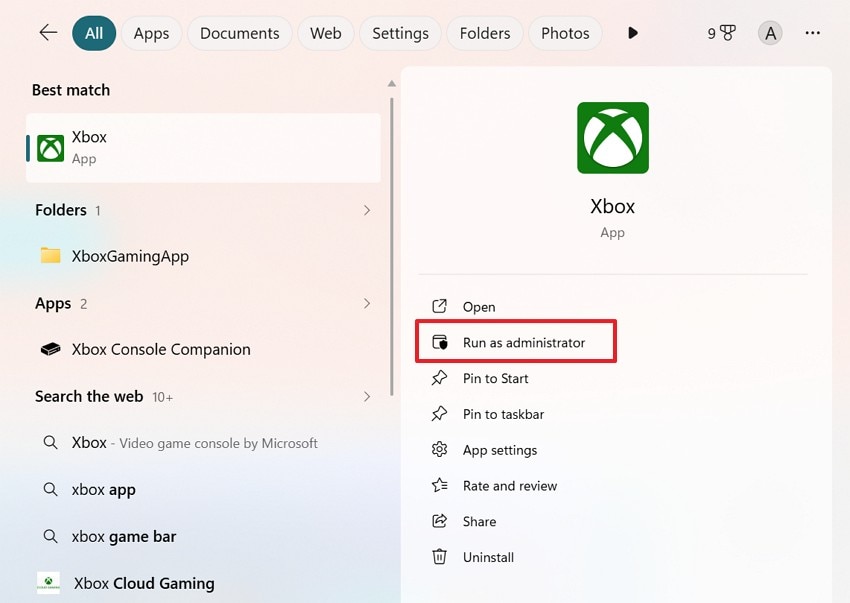Open the Xbox best match result
The image size is (850, 603).
[x=203, y=147]
